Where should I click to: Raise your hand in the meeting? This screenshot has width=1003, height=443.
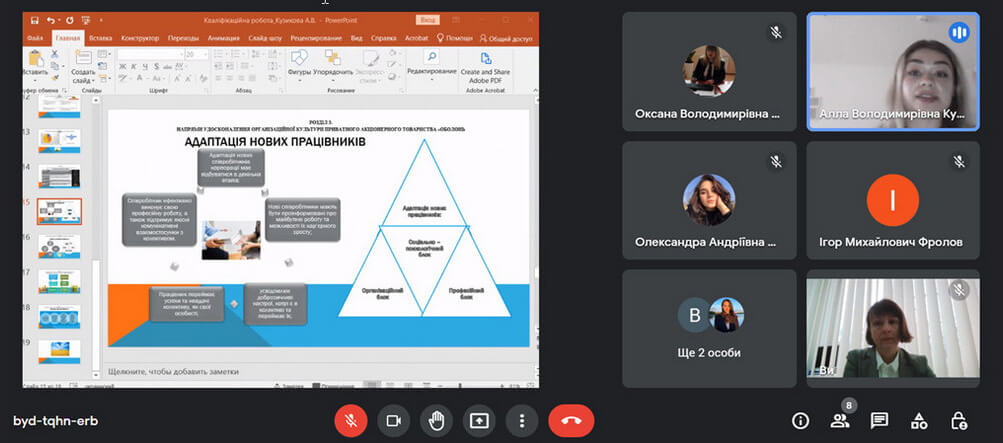pos(436,420)
